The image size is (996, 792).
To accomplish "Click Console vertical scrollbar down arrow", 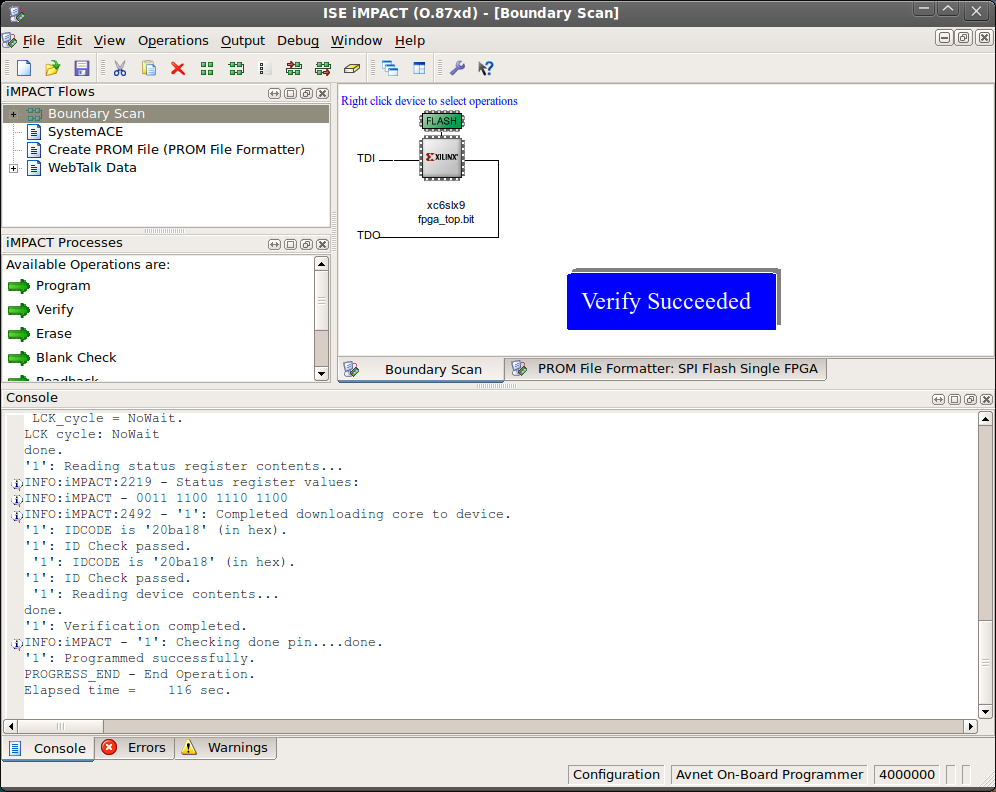I will click(x=985, y=711).
